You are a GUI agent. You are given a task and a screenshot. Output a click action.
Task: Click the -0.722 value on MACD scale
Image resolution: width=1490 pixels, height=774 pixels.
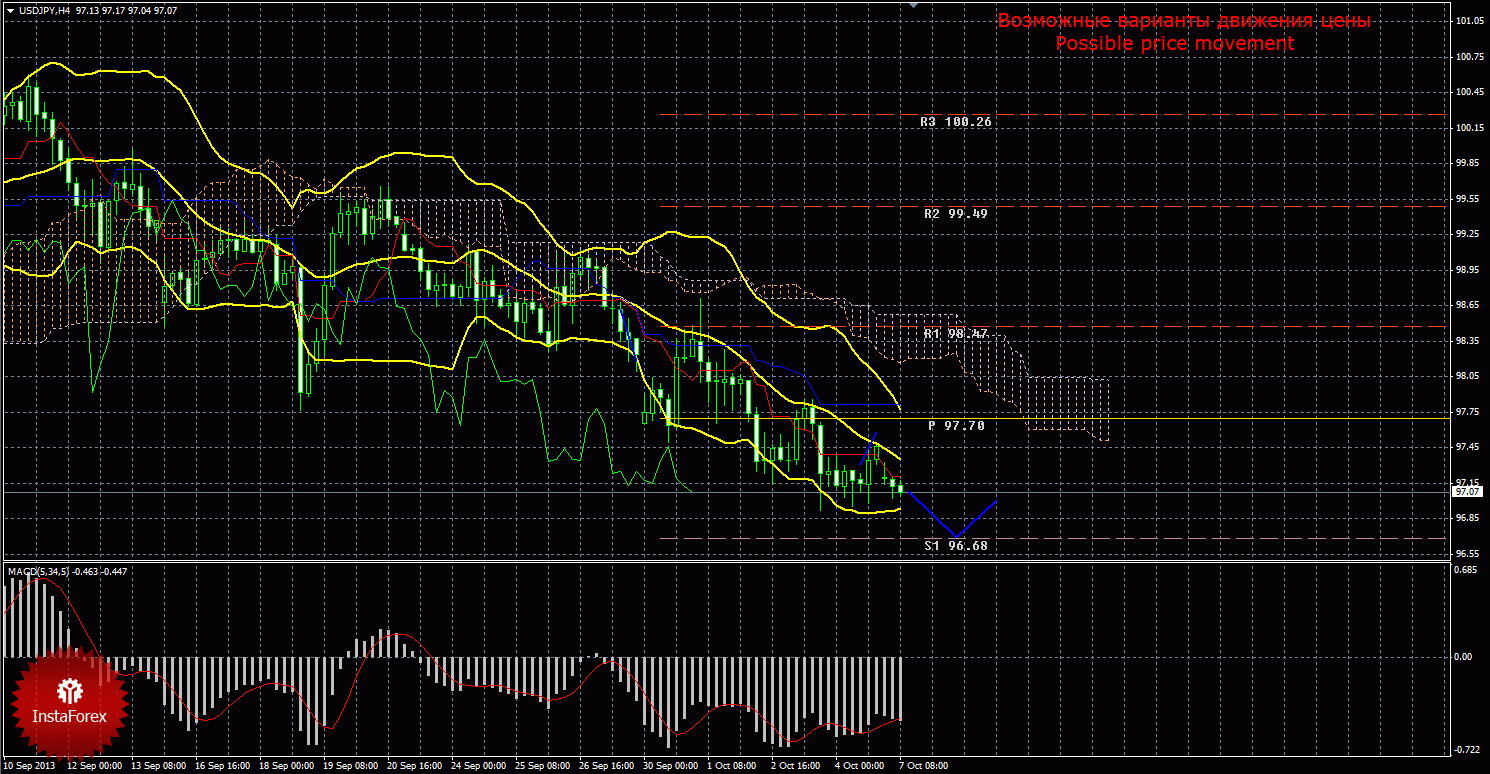pyautogui.click(x=1465, y=749)
